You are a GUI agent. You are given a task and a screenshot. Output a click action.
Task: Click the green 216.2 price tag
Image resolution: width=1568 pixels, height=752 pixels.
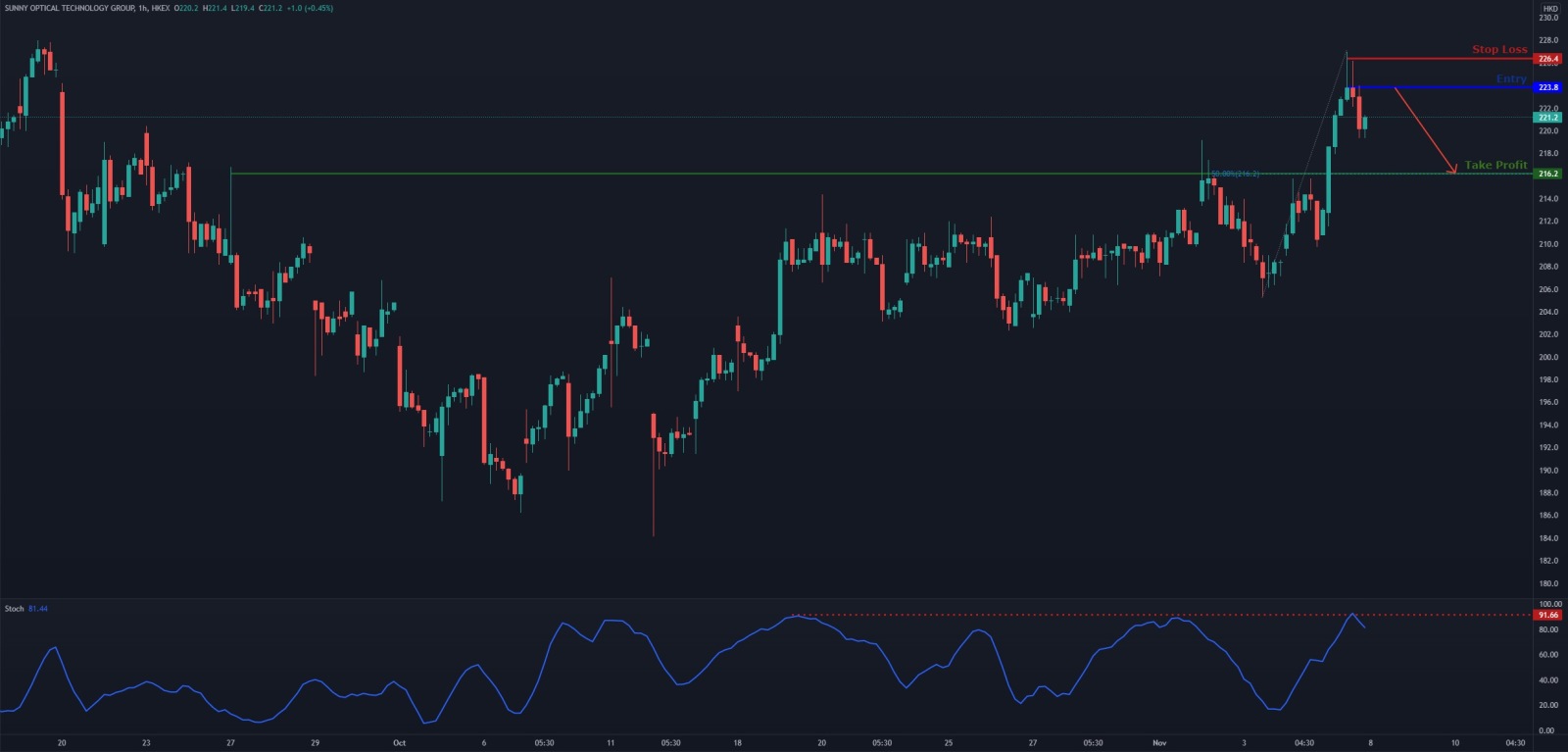tap(1548, 174)
